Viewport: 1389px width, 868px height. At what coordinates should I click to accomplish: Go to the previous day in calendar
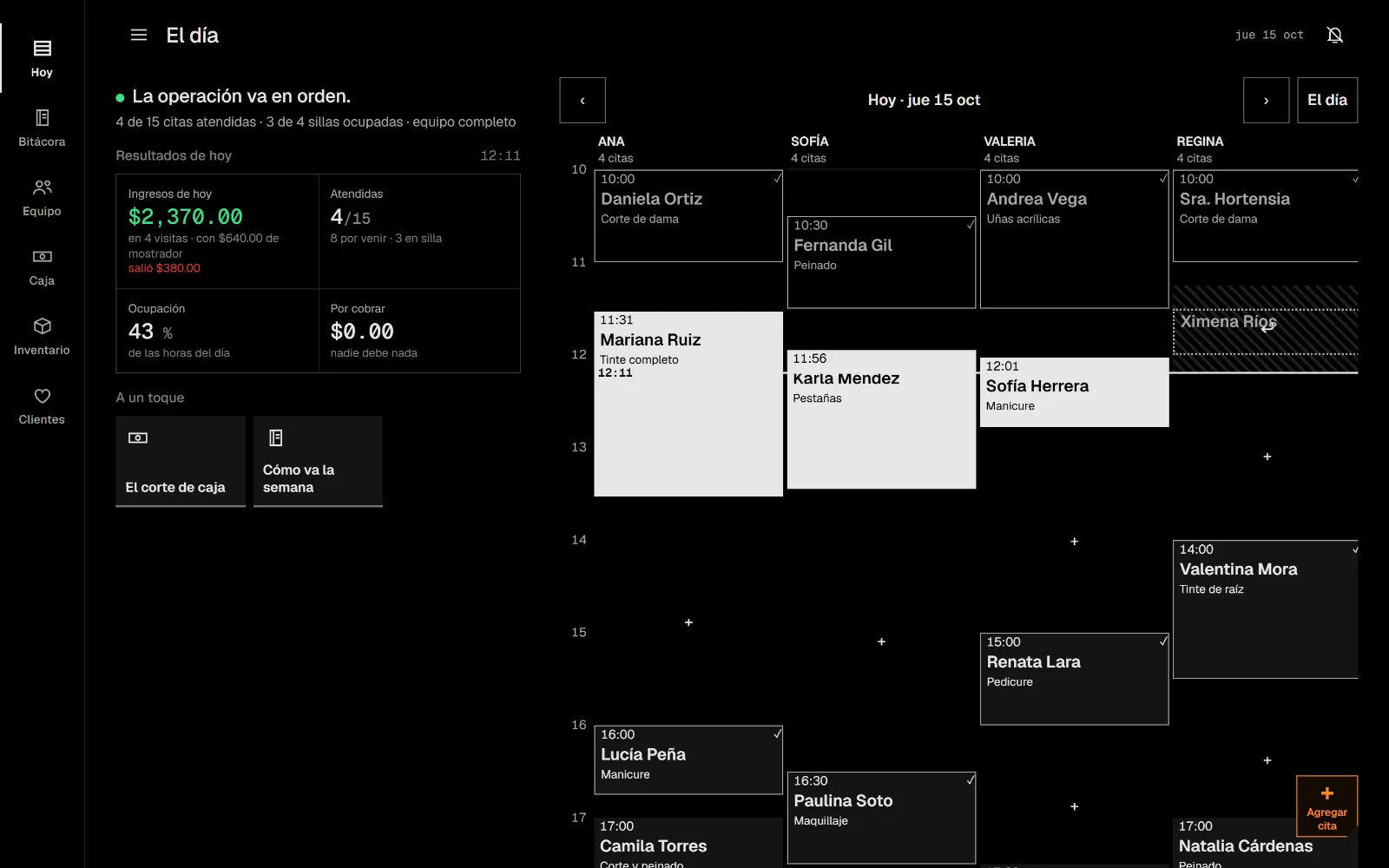click(583, 100)
